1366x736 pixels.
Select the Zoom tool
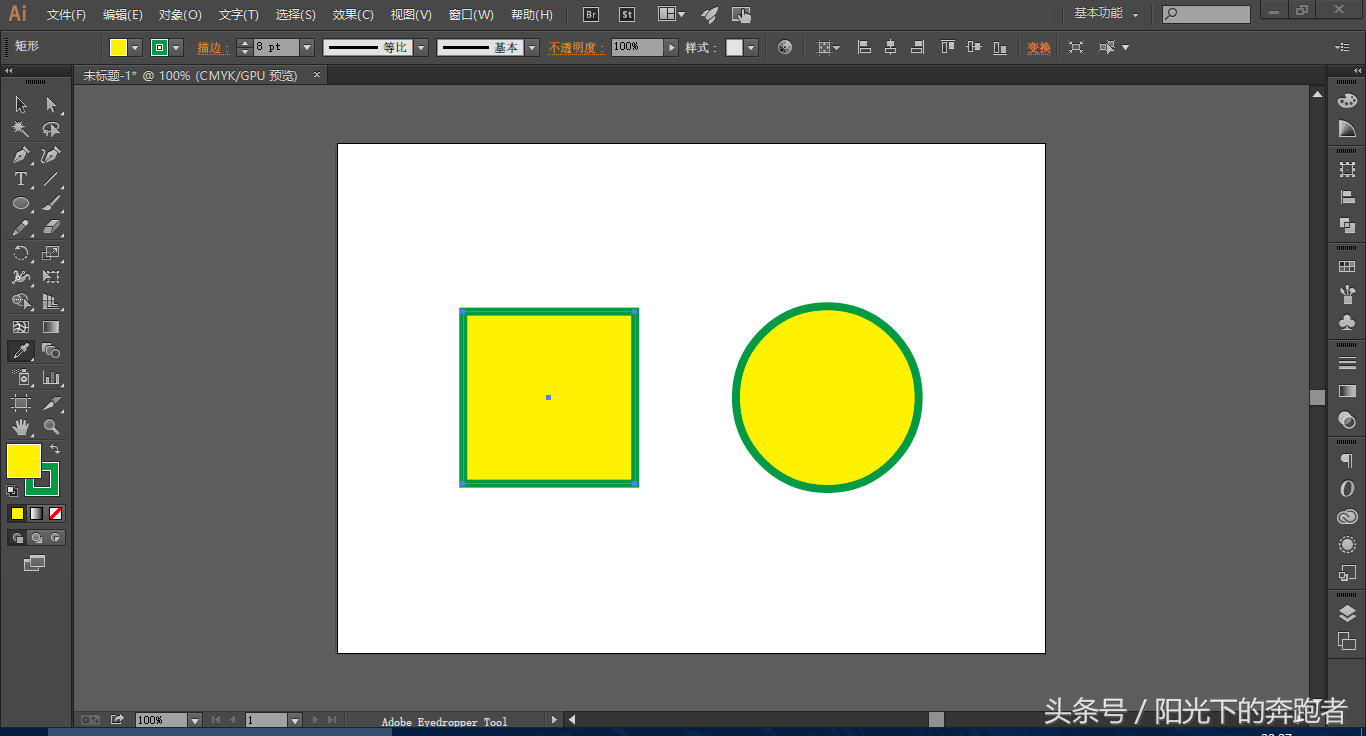tap(51, 427)
